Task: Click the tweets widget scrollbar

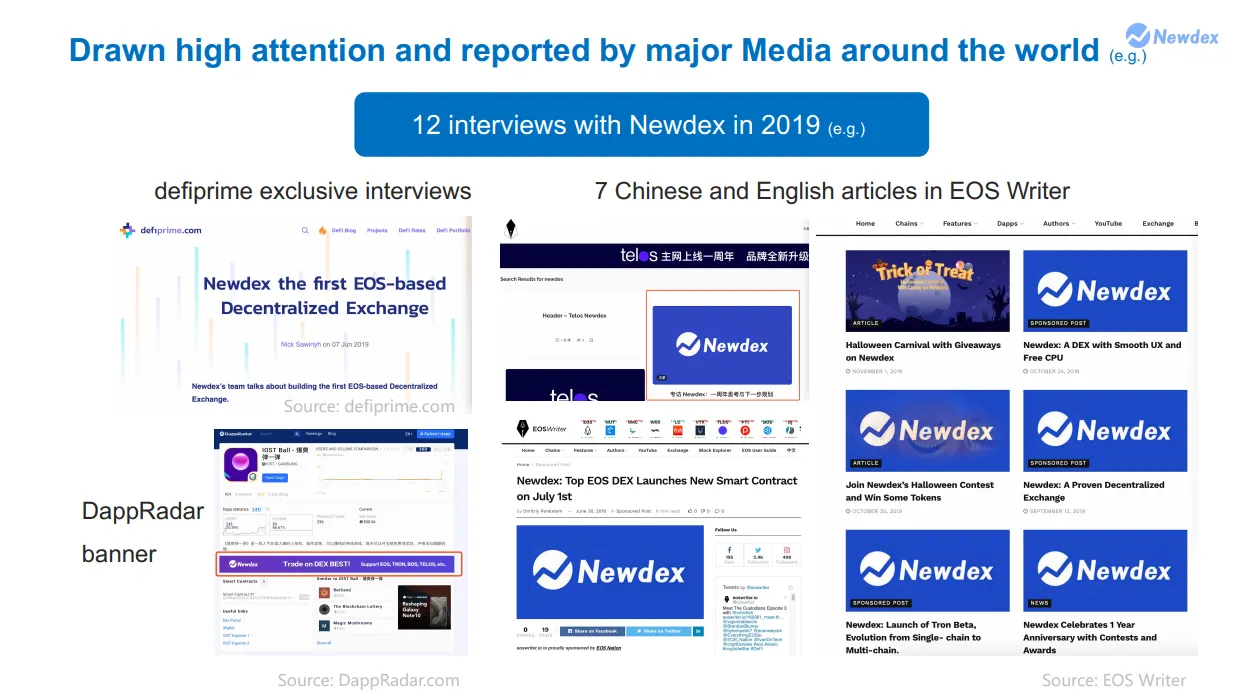Action: tap(793, 598)
